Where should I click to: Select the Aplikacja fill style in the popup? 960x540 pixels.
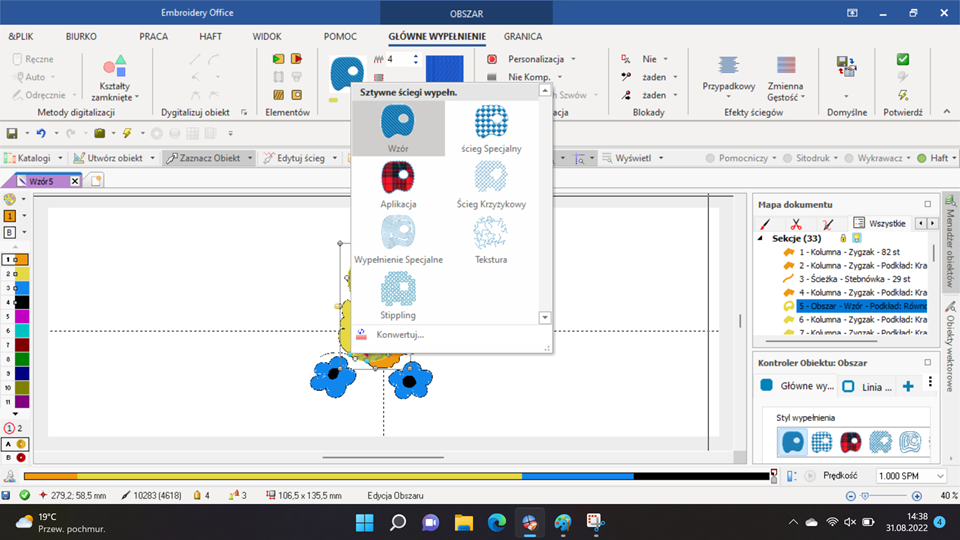coord(398,181)
